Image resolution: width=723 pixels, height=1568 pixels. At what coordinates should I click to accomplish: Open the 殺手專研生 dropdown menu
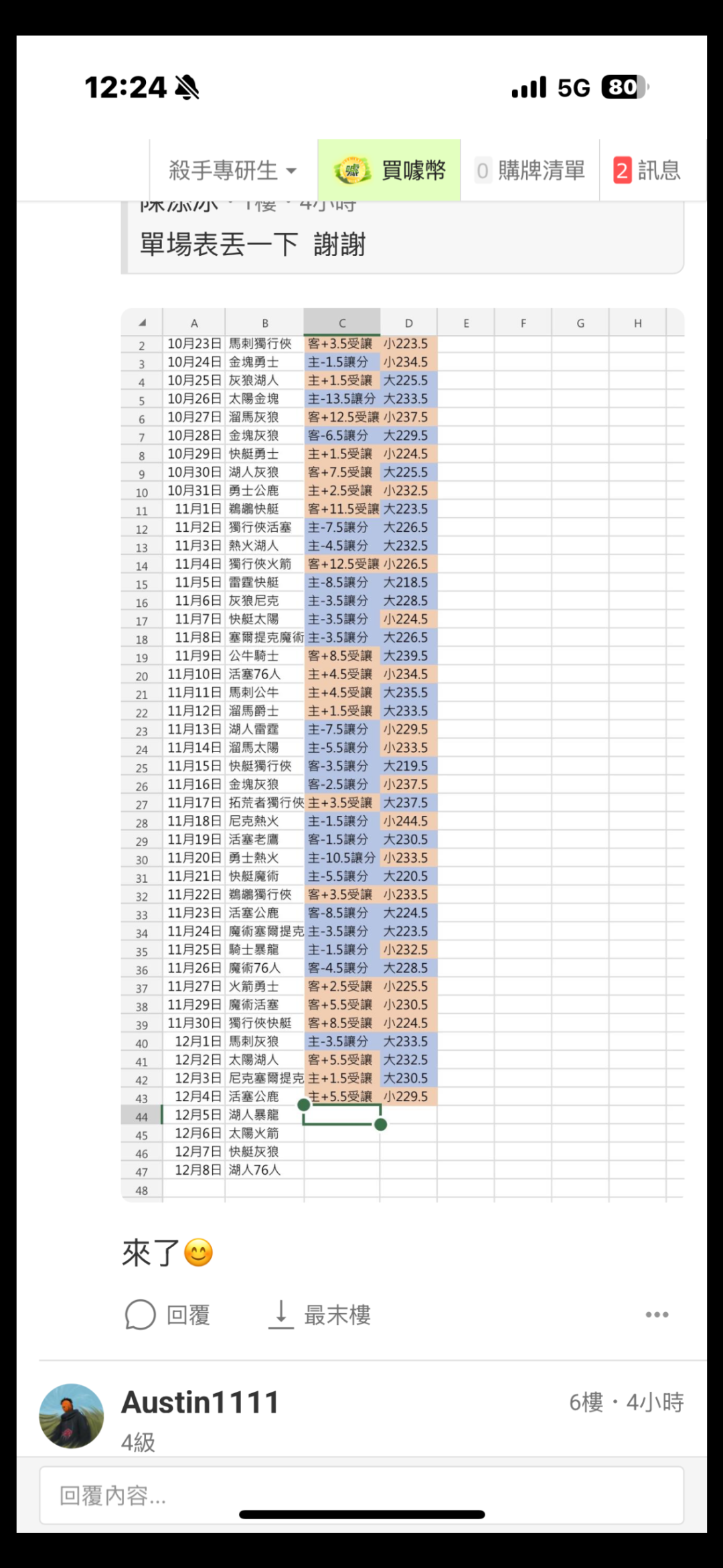(232, 171)
